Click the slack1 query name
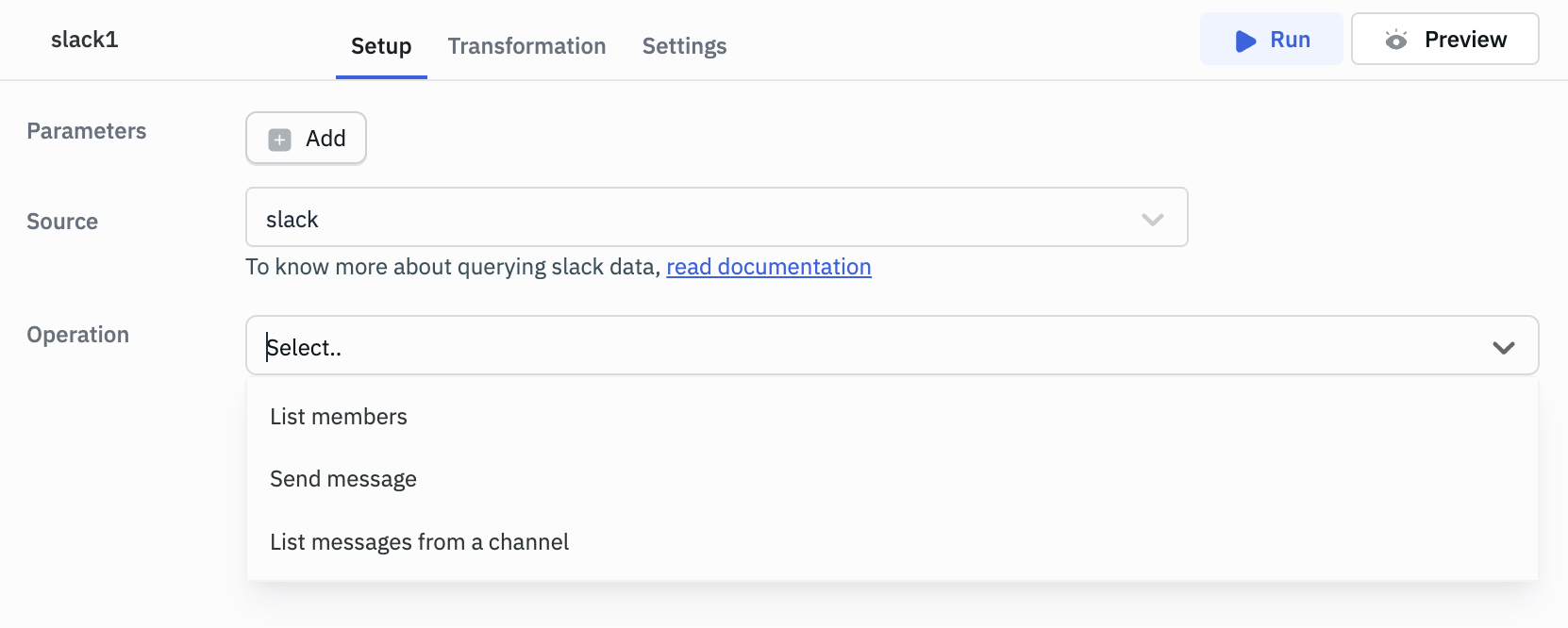Image resolution: width=1568 pixels, height=628 pixels. (85, 40)
